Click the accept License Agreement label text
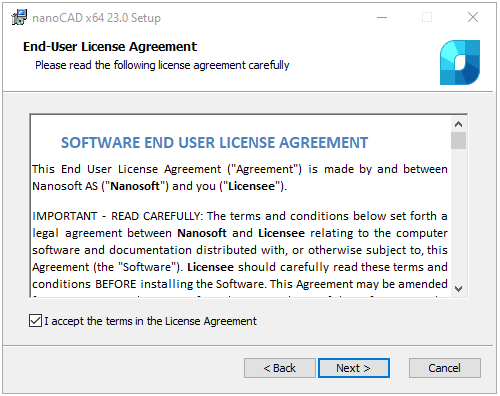Screen dimensions: 500x396 click(150, 321)
